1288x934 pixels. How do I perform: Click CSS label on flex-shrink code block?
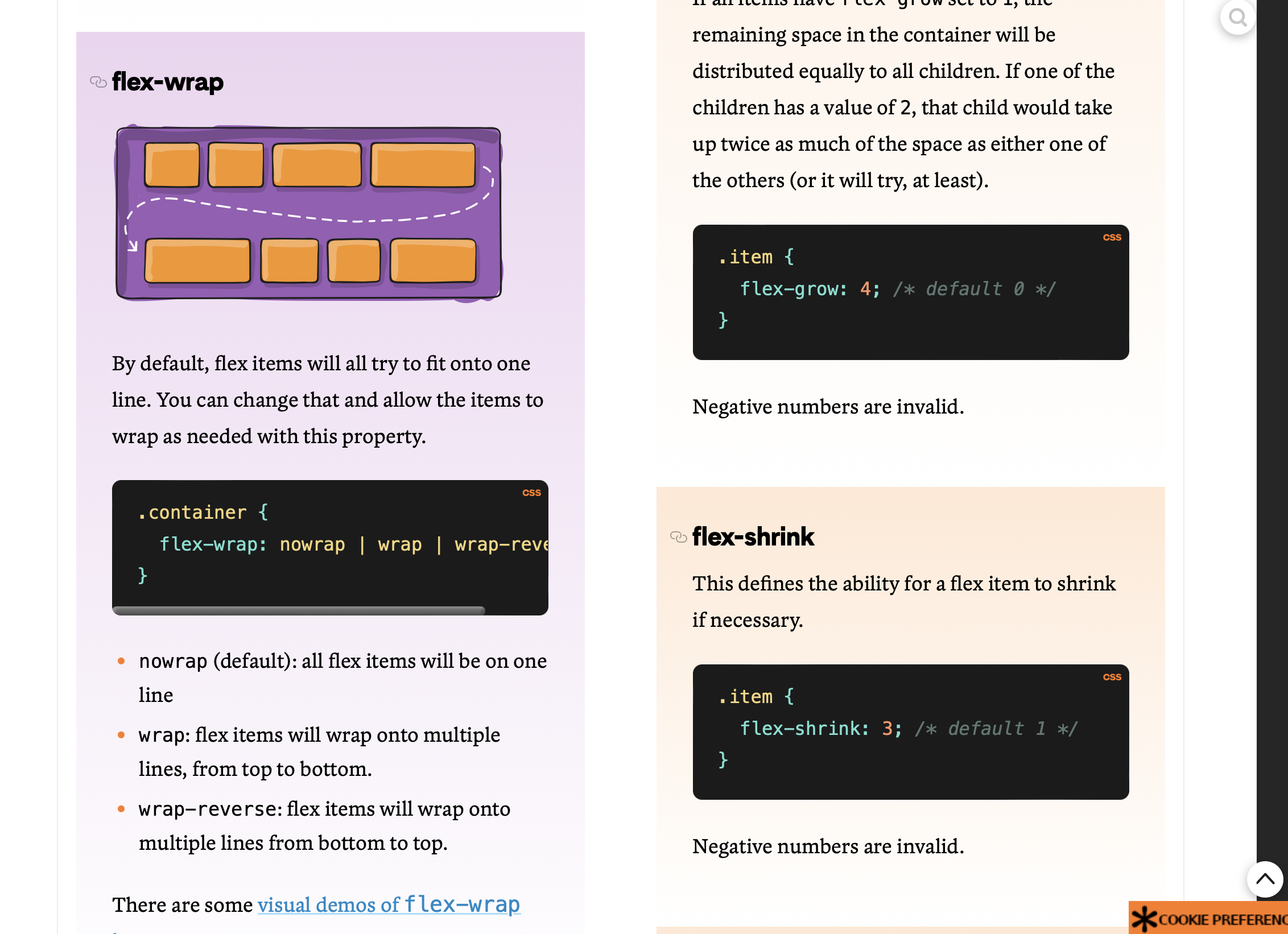[1112, 677]
